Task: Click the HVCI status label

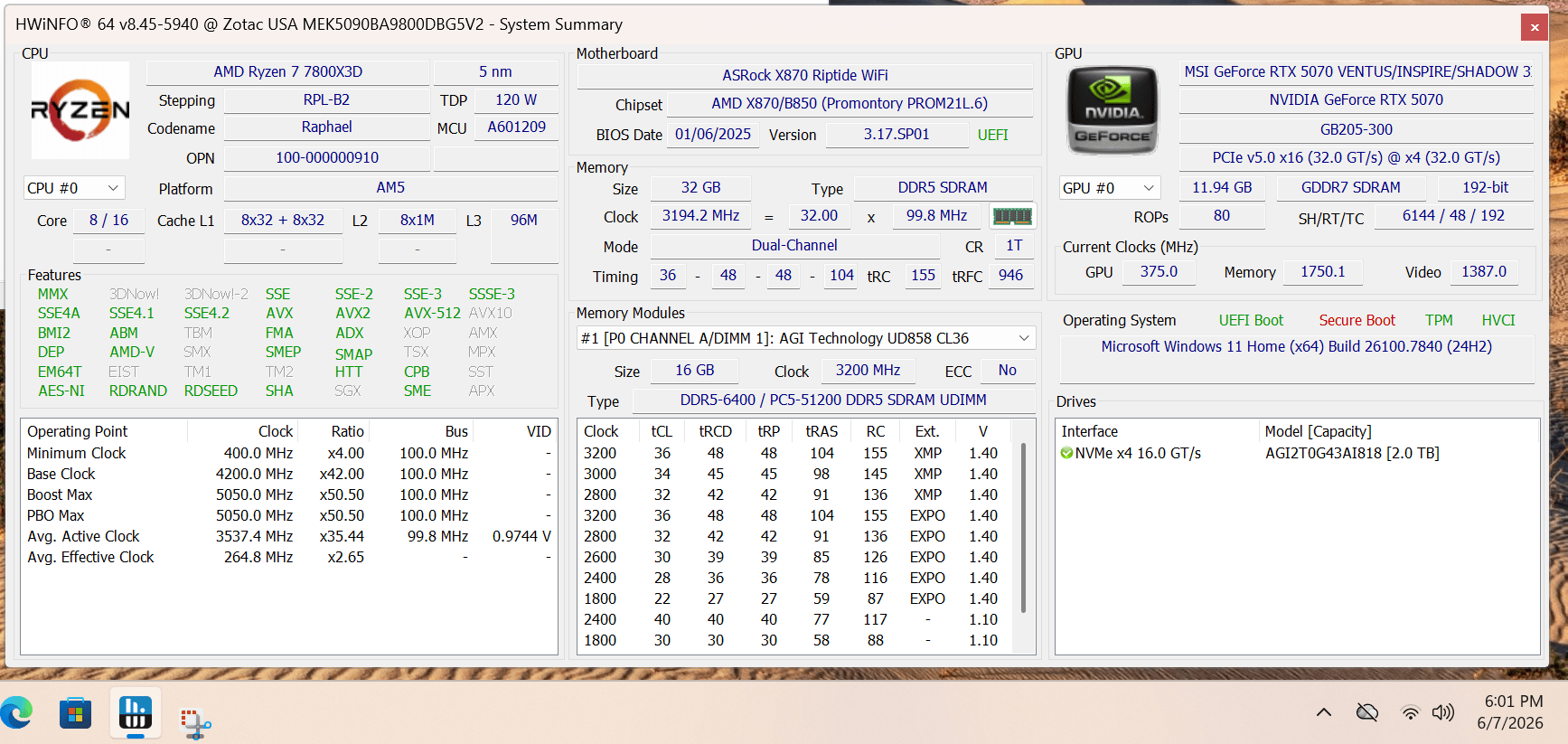Action: tap(1498, 320)
